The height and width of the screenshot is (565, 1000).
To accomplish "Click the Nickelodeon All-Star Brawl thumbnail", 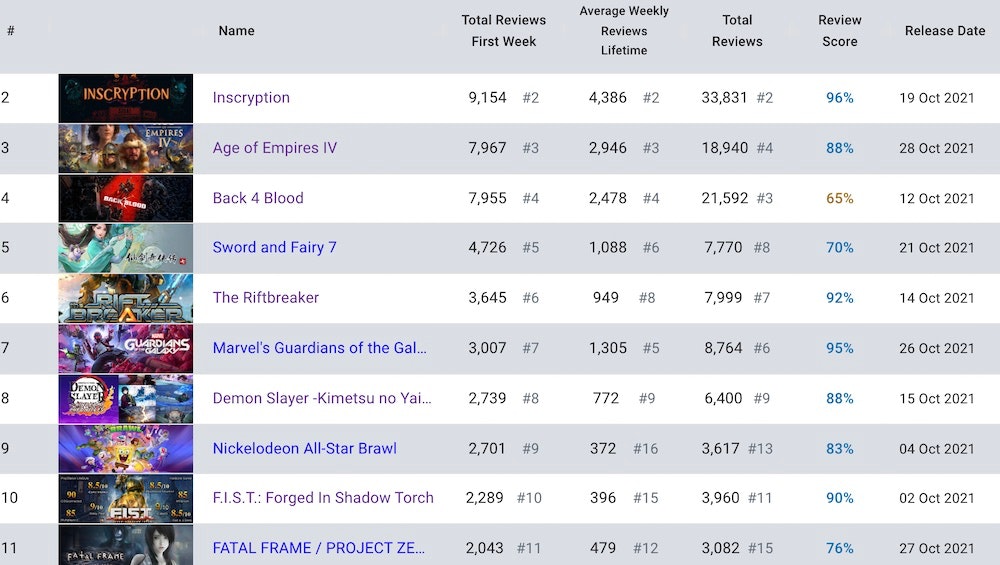I will (126, 448).
